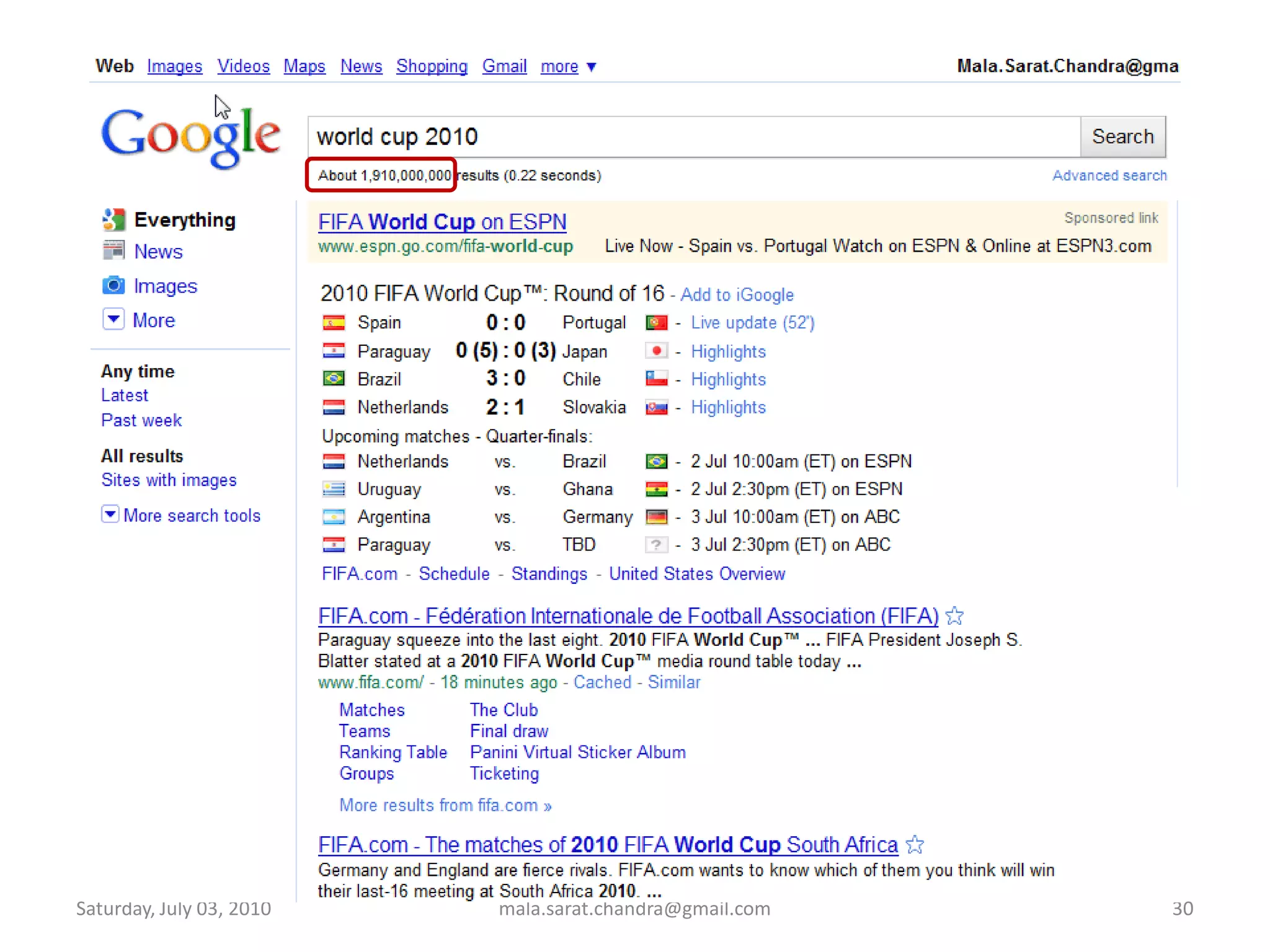1270x952 pixels.
Task: Open Panini Virtual Sticker Album sitelink
Action: (578, 752)
